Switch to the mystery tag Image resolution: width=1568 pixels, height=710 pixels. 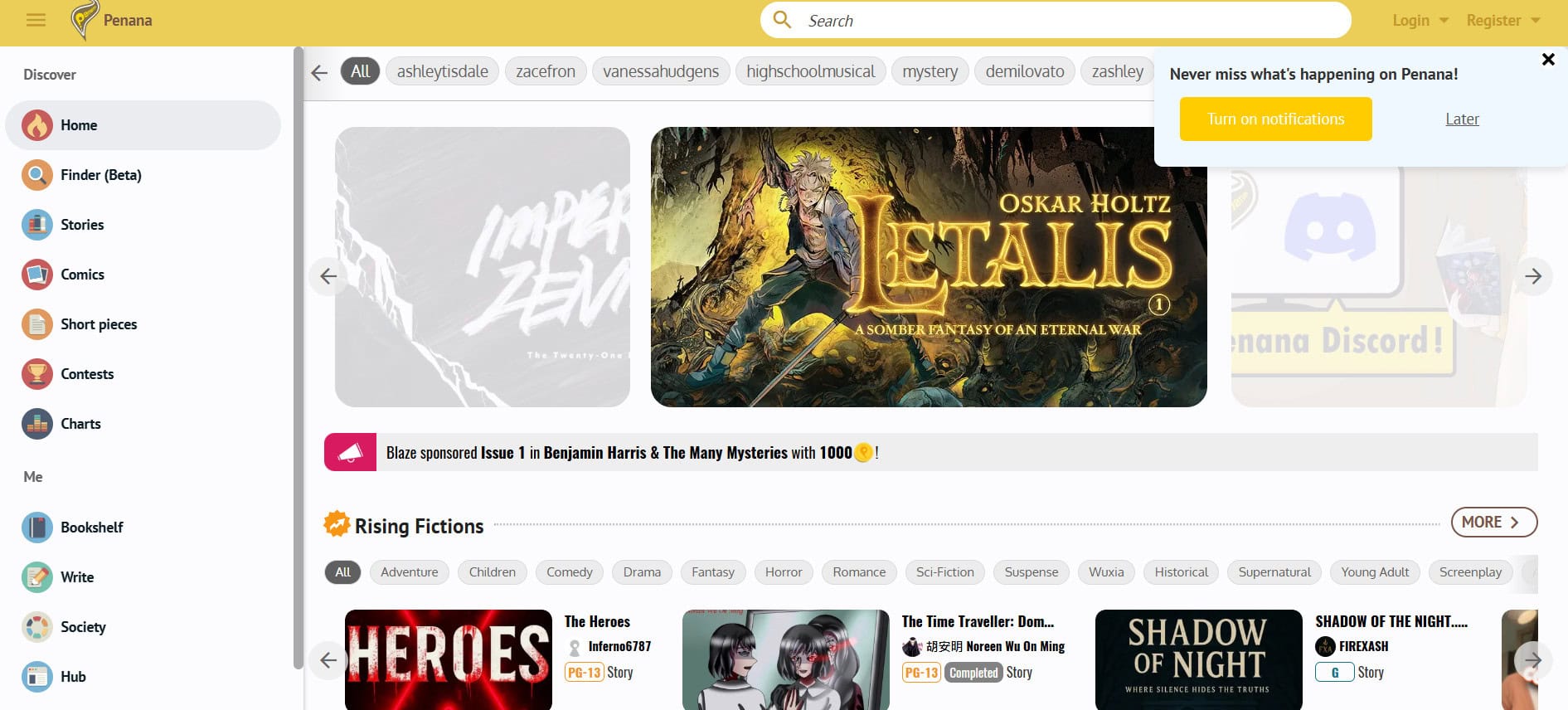tap(929, 71)
